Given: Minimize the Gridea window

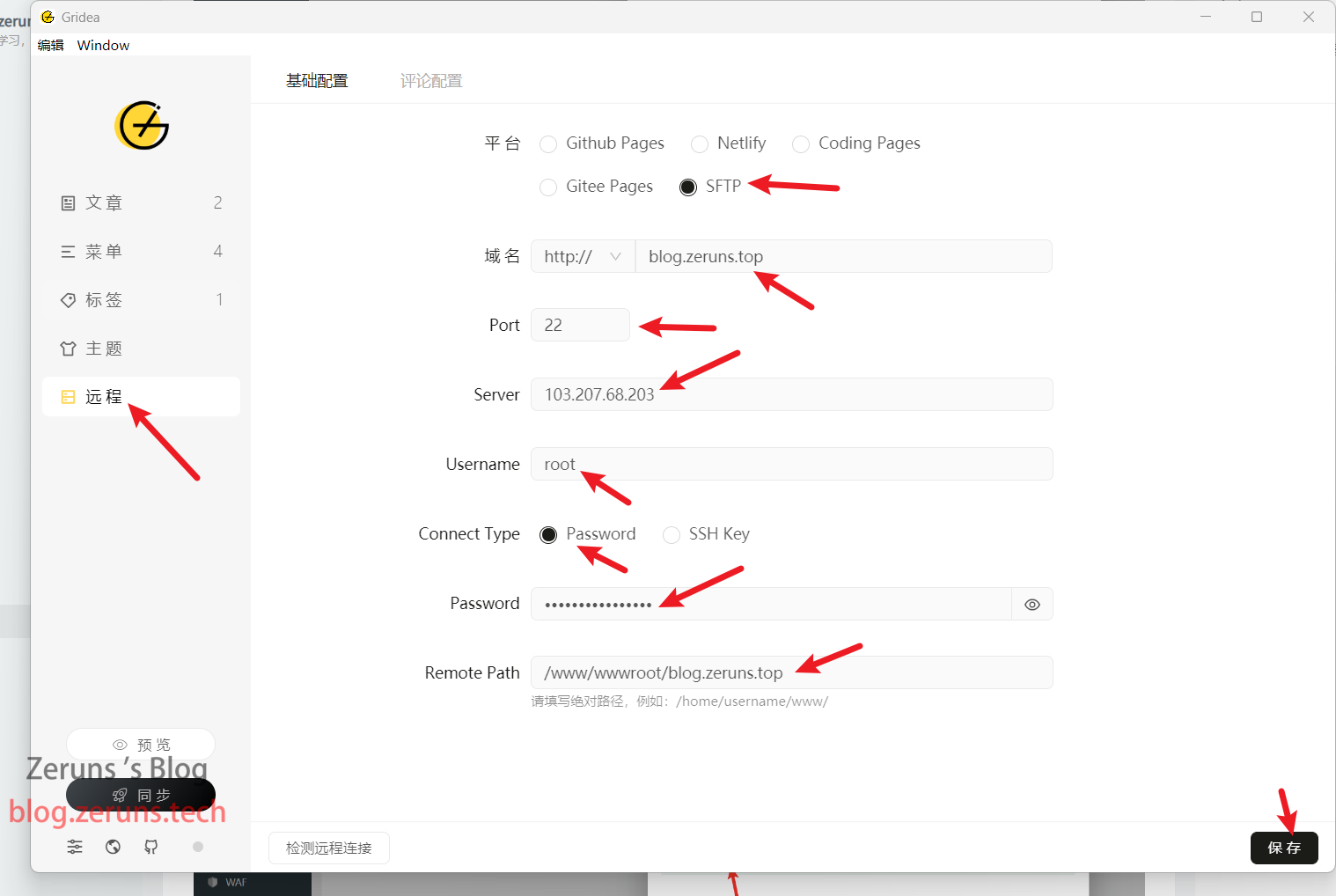Looking at the screenshot, I should [x=1206, y=17].
